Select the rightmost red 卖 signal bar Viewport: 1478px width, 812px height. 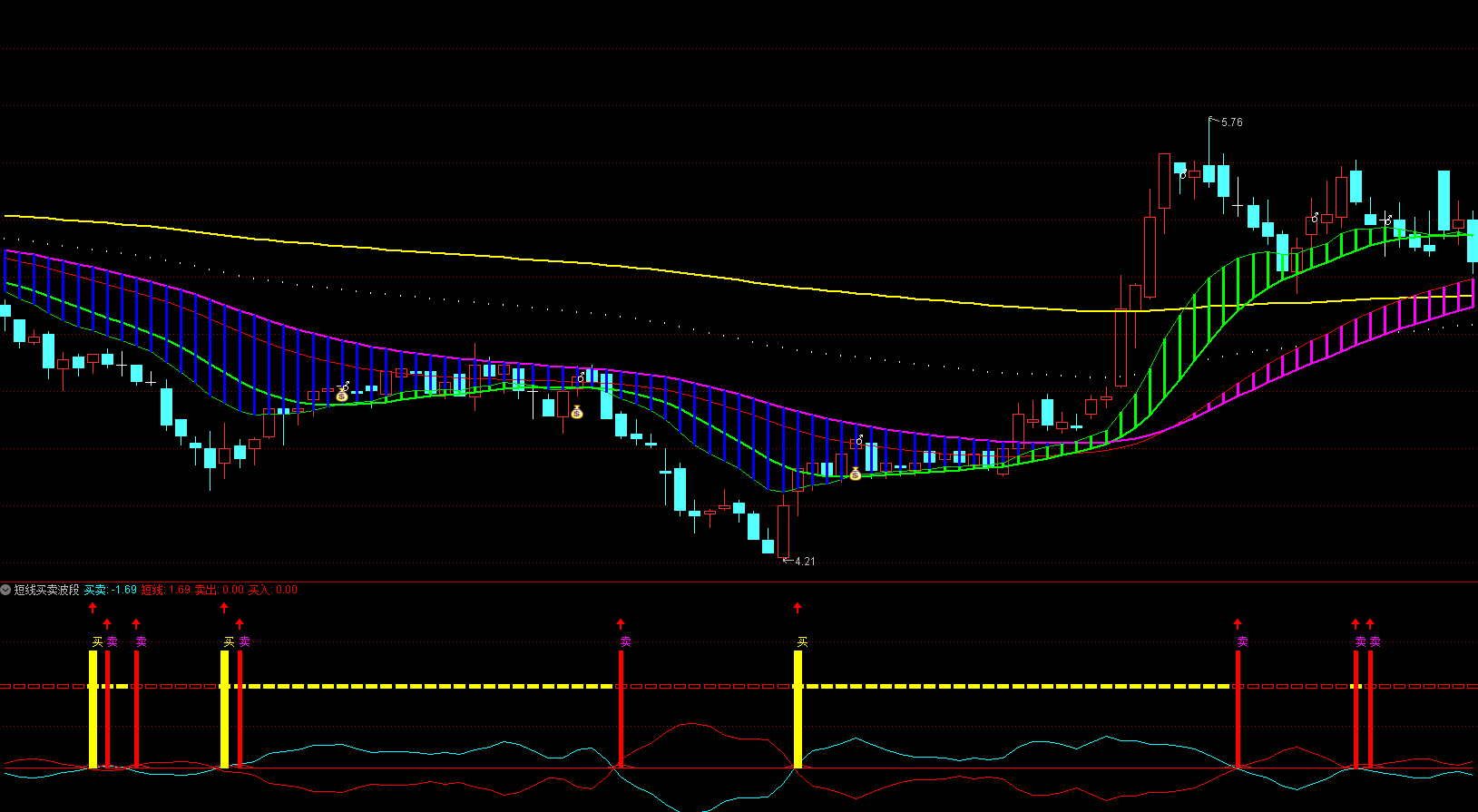pos(1370,709)
